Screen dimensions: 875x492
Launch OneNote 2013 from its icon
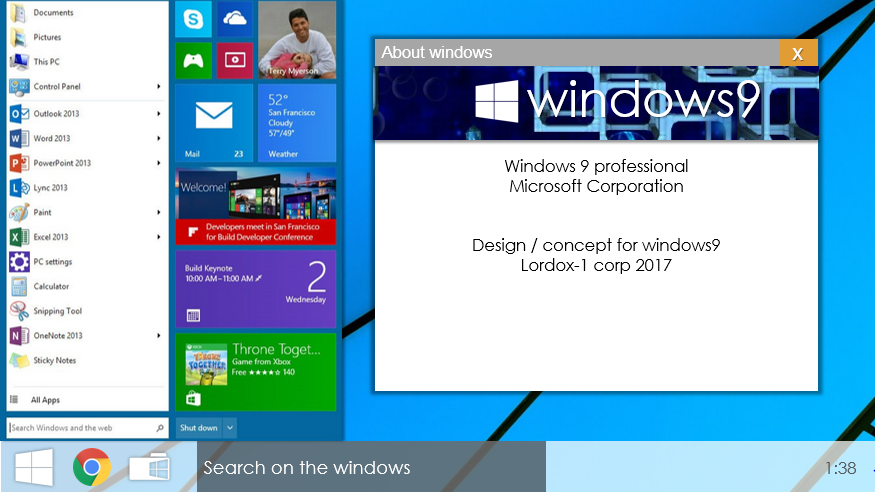coord(19,336)
